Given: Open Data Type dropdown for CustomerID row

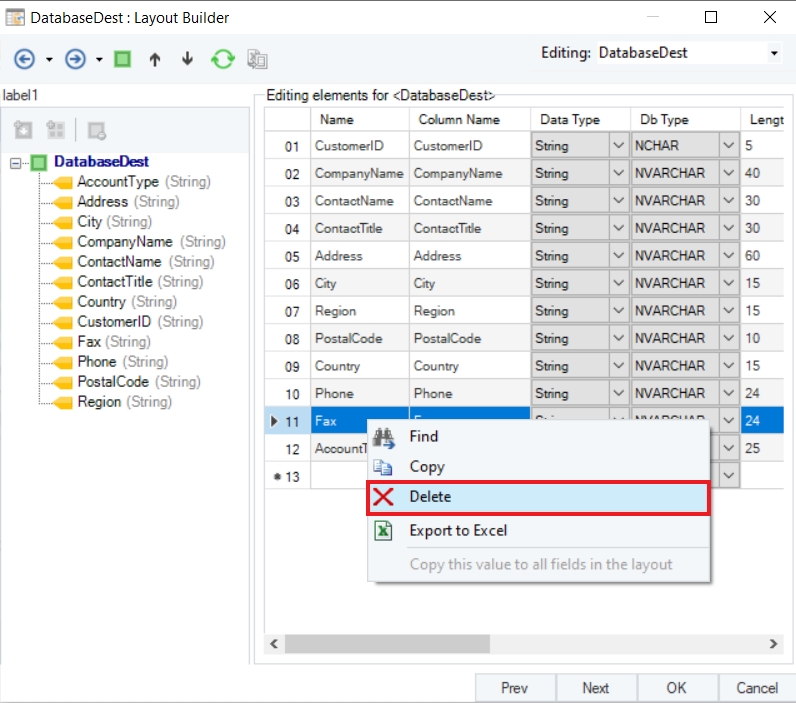Looking at the screenshot, I should pos(617,146).
